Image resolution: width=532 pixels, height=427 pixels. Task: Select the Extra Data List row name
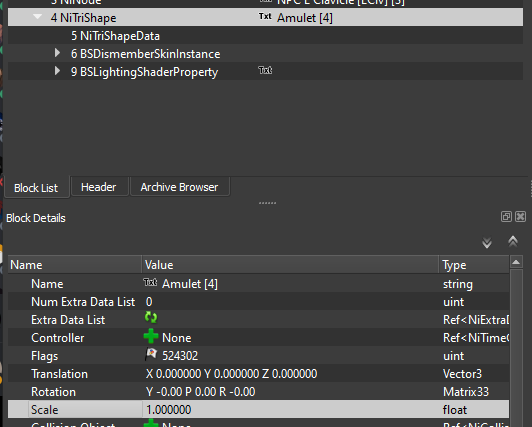[68, 320]
